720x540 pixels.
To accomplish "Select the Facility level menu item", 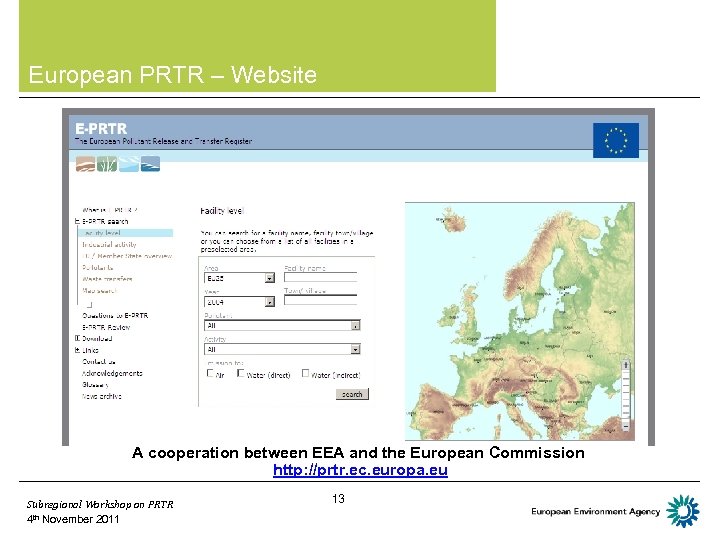I will 126,233.
